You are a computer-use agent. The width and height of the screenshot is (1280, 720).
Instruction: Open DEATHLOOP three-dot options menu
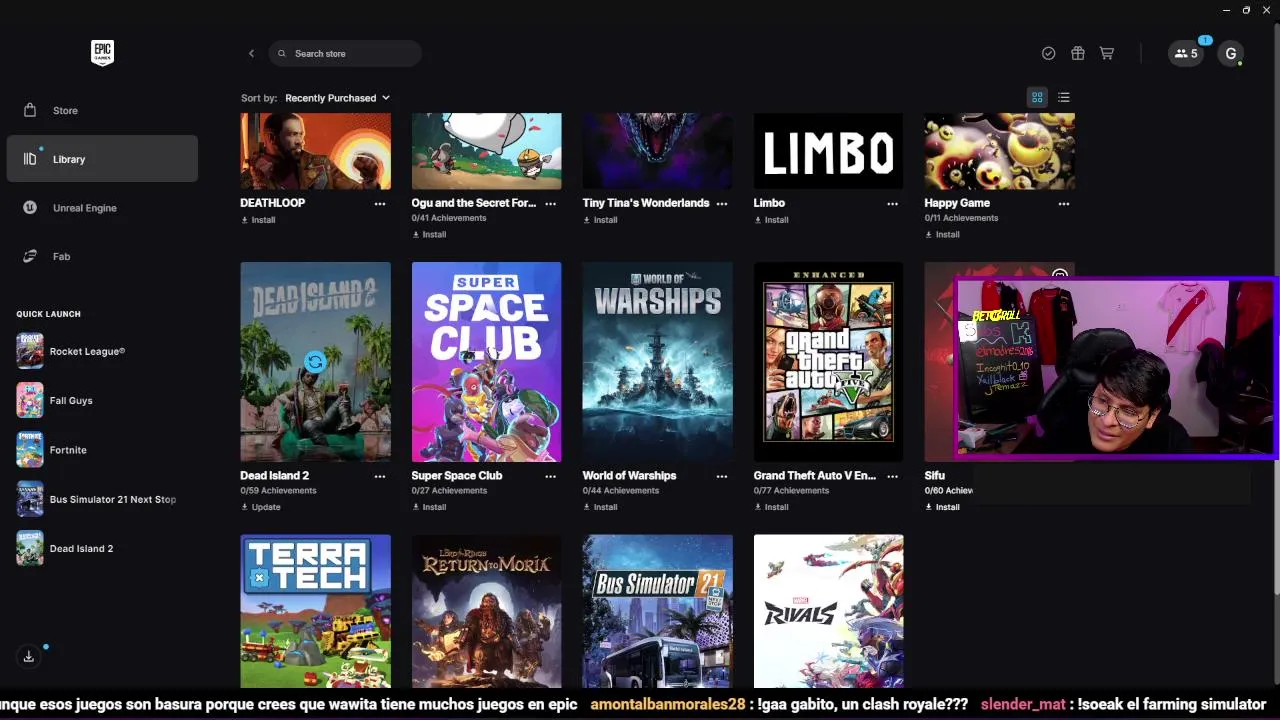tap(379, 203)
